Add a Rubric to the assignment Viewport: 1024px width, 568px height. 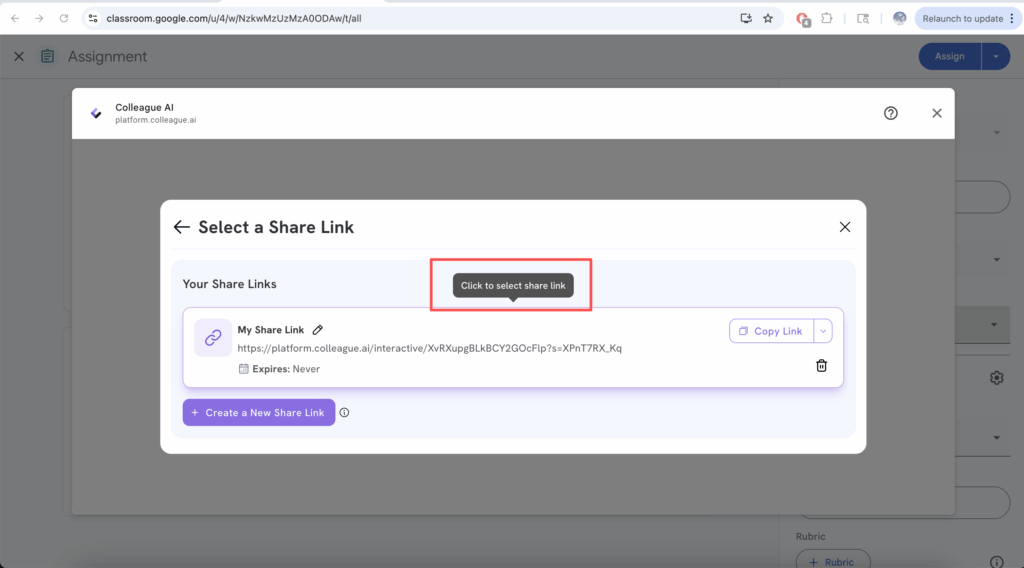pyautogui.click(x=832, y=561)
